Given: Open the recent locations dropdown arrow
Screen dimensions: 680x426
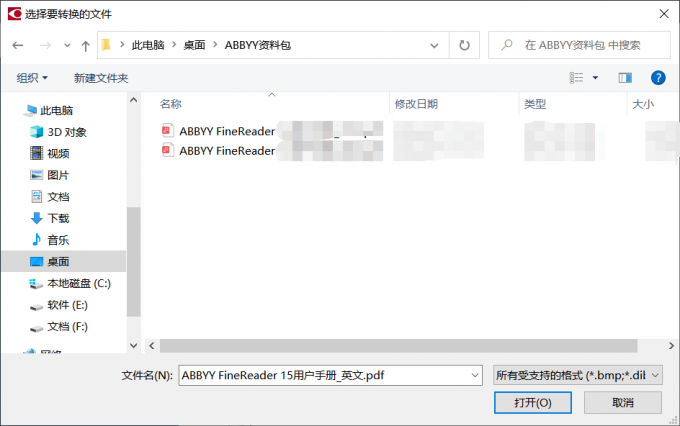Looking at the screenshot, I should [x=67, y=45].
